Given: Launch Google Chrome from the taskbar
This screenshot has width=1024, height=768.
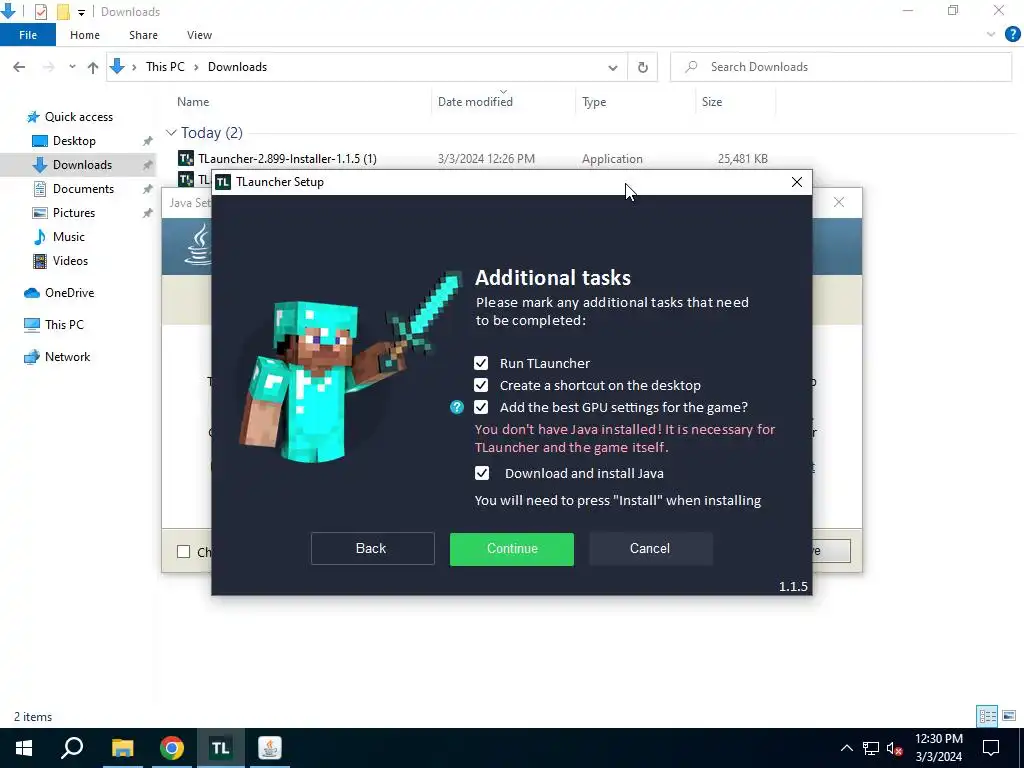Looking at the screenshot, I should (x=172, y=748).
